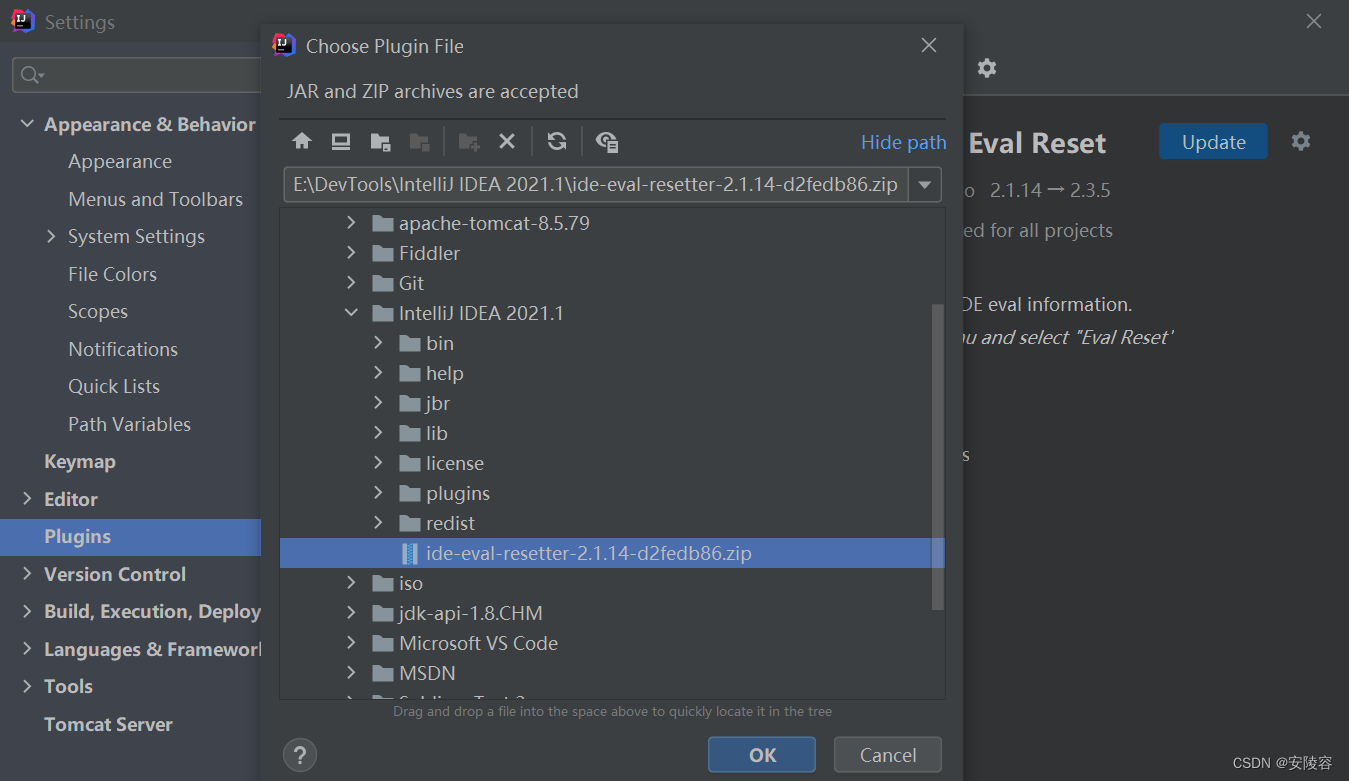The image size is (1349, 781).
Task: Open the gear options beside the Update button
Action: pos(1300,141)
